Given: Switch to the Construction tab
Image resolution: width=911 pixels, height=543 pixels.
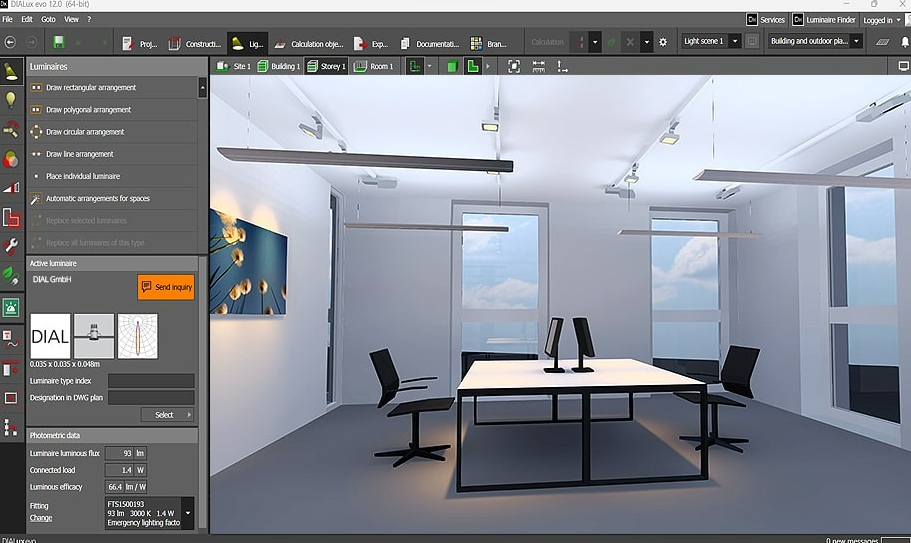Looking at the screenshot, I should pos(195,44).
